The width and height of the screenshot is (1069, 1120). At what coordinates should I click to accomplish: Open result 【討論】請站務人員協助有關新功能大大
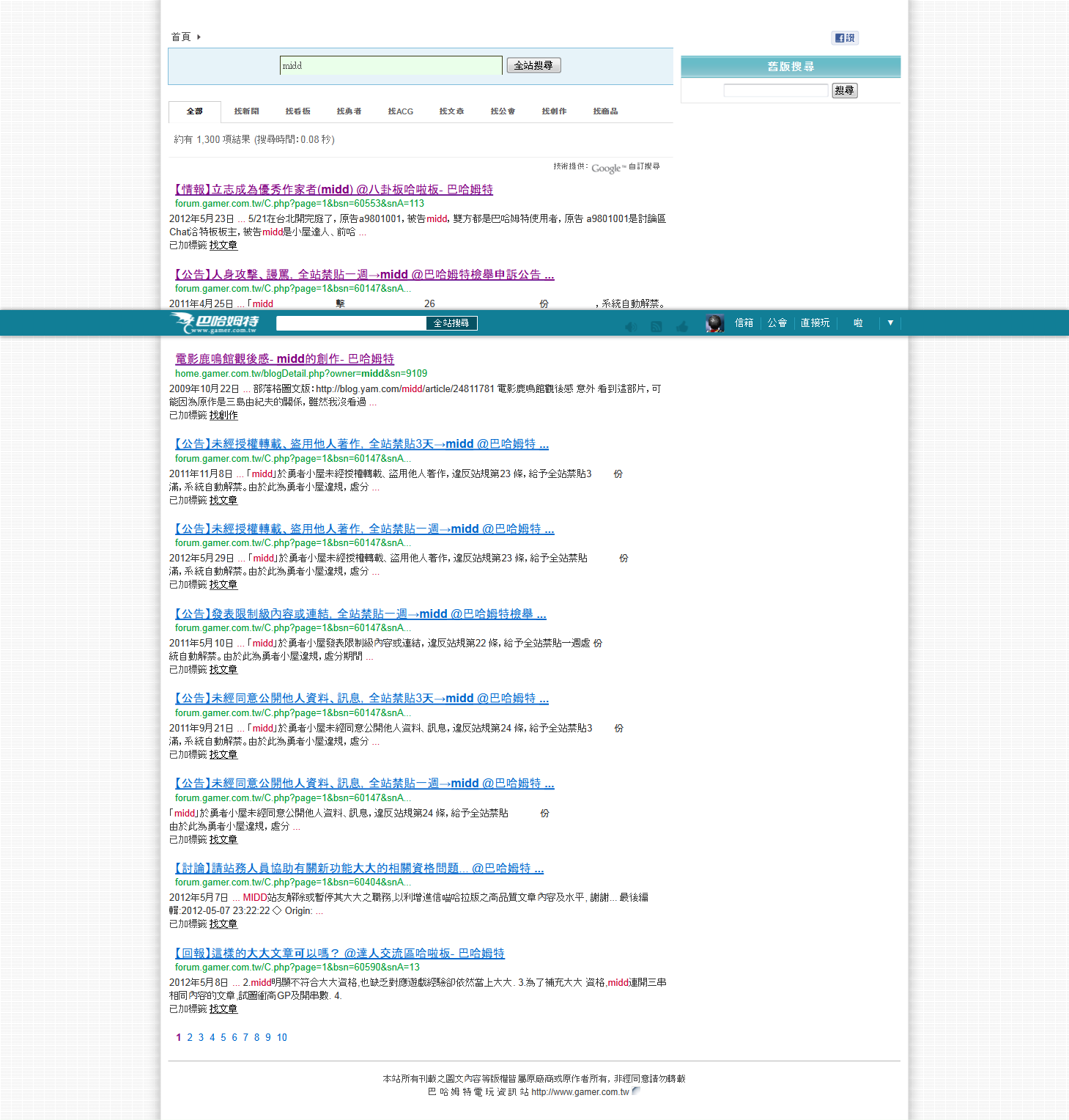tap(359, 869)
